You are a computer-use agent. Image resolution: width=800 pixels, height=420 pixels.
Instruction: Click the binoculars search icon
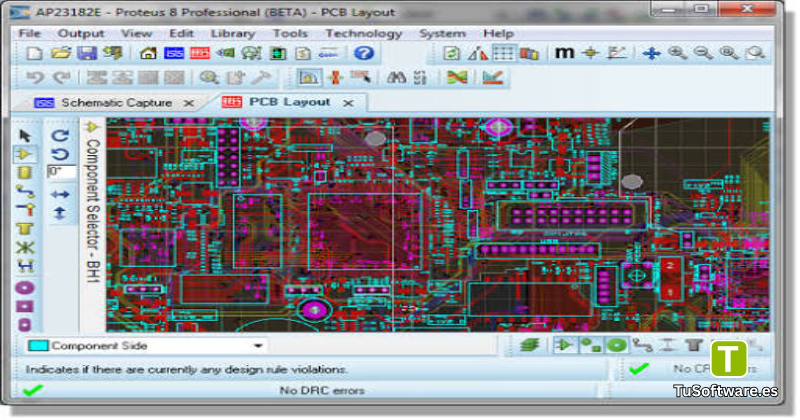396,78
